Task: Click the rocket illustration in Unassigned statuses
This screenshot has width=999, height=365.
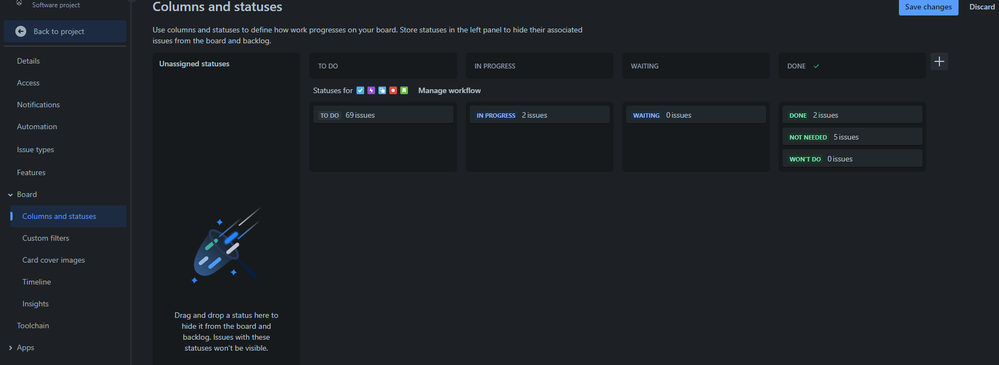Action: pyautogui.click(x=226, y=245)
